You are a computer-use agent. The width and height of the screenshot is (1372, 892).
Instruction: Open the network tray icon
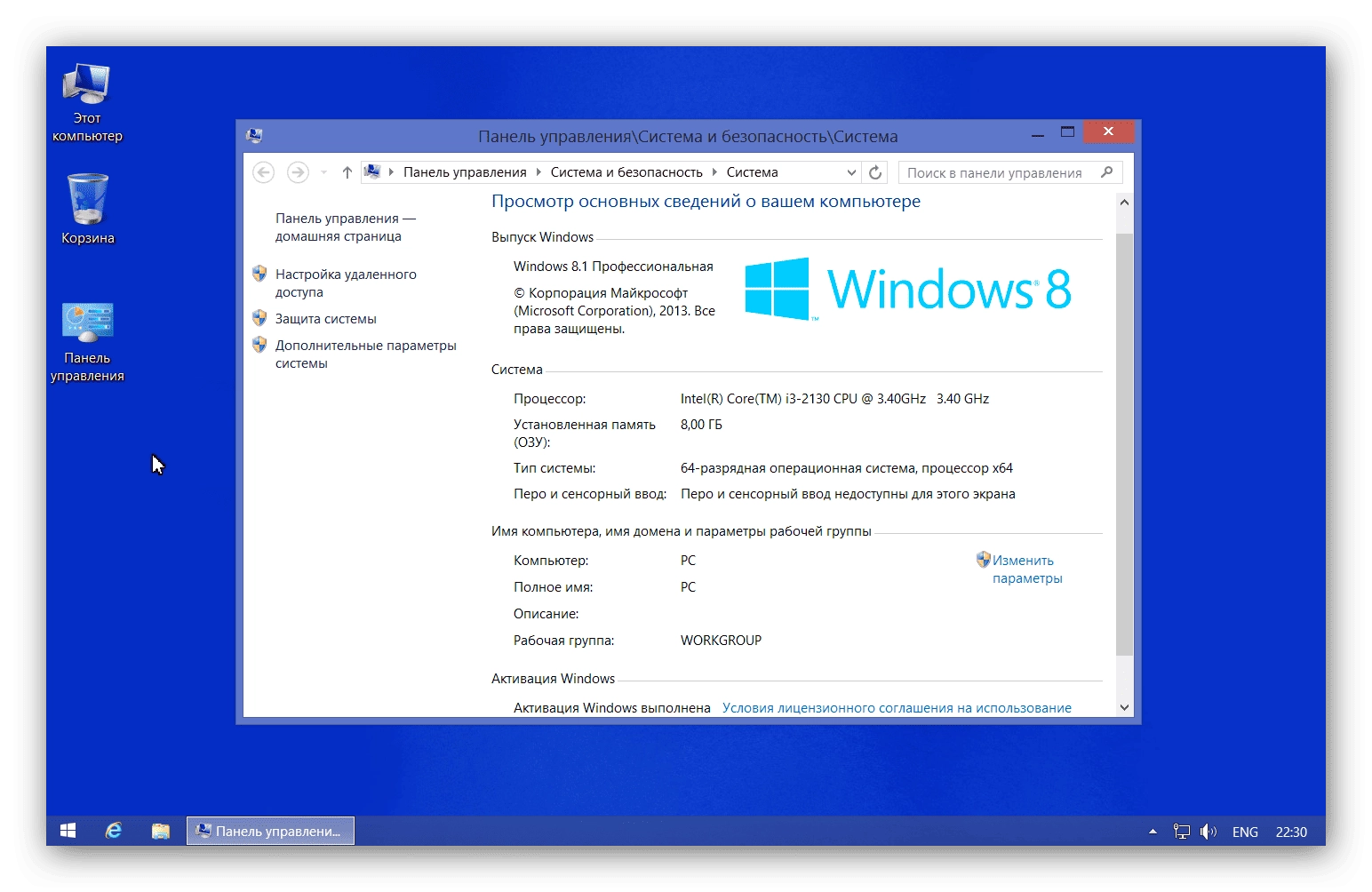pos(1181,832)
